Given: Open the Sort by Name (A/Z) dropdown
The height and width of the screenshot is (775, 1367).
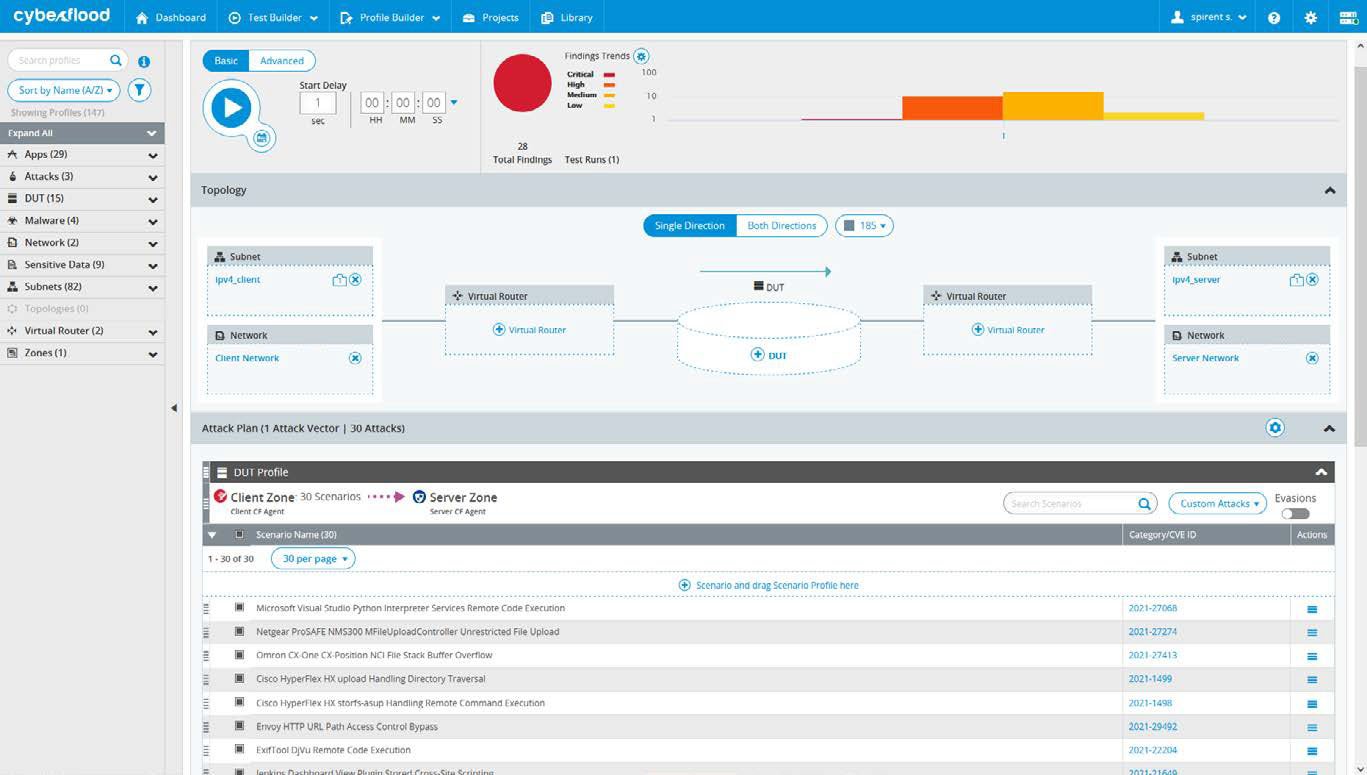Looking at the screenshot, I should coord(64,90).
